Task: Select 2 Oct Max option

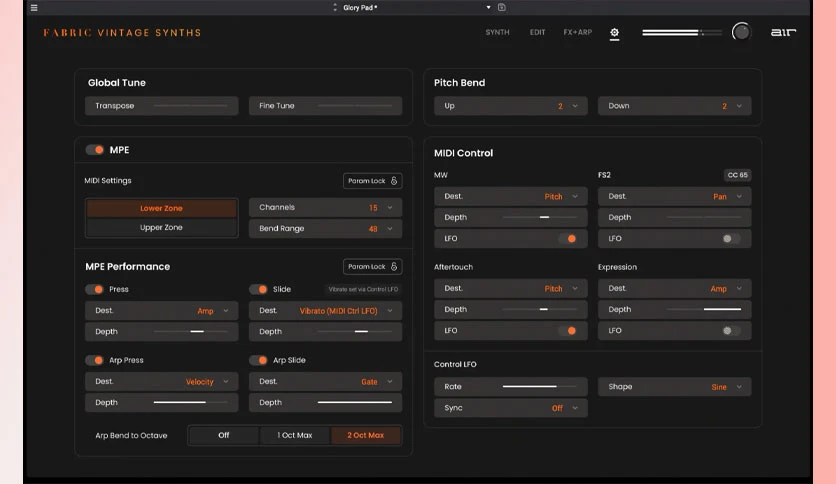Action: [x=366, y=435]
